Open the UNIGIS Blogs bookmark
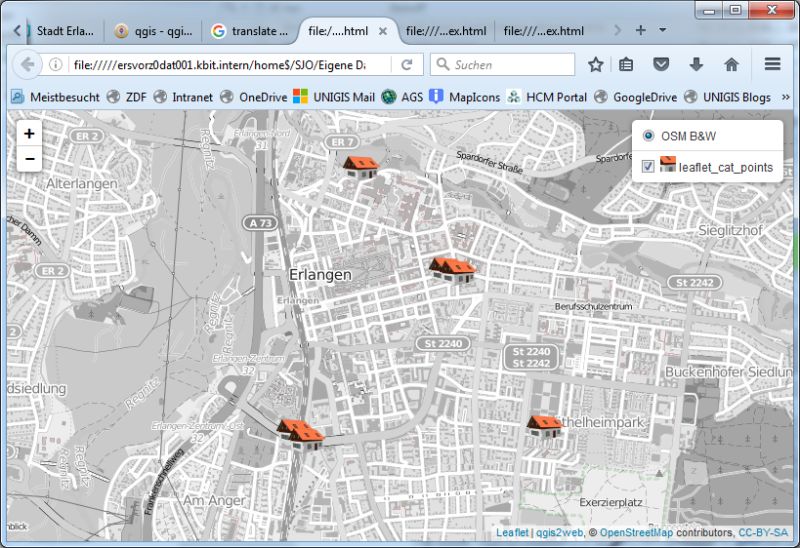 click(728, 97)
